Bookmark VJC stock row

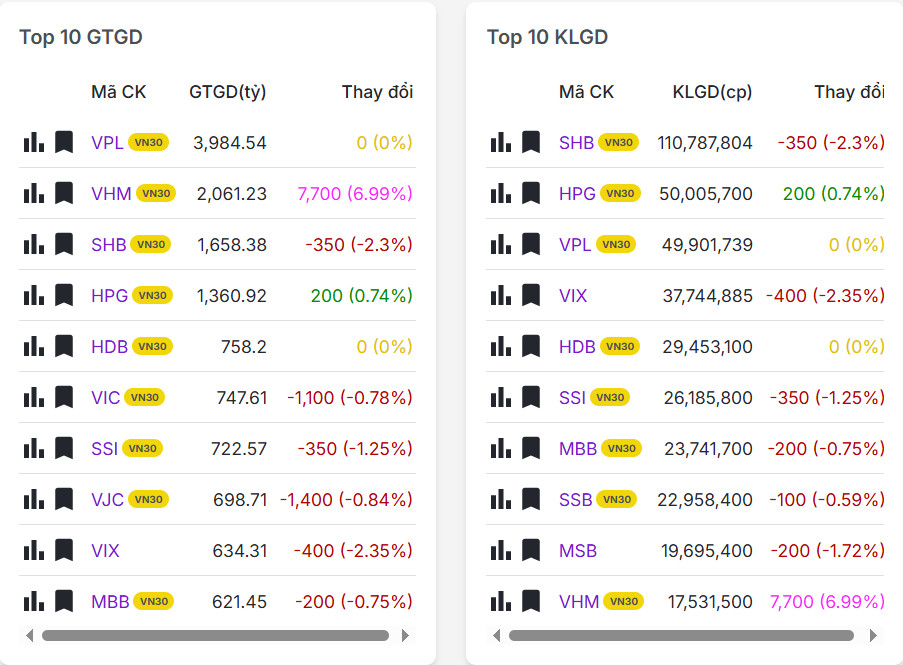click(x=64, y=499)
